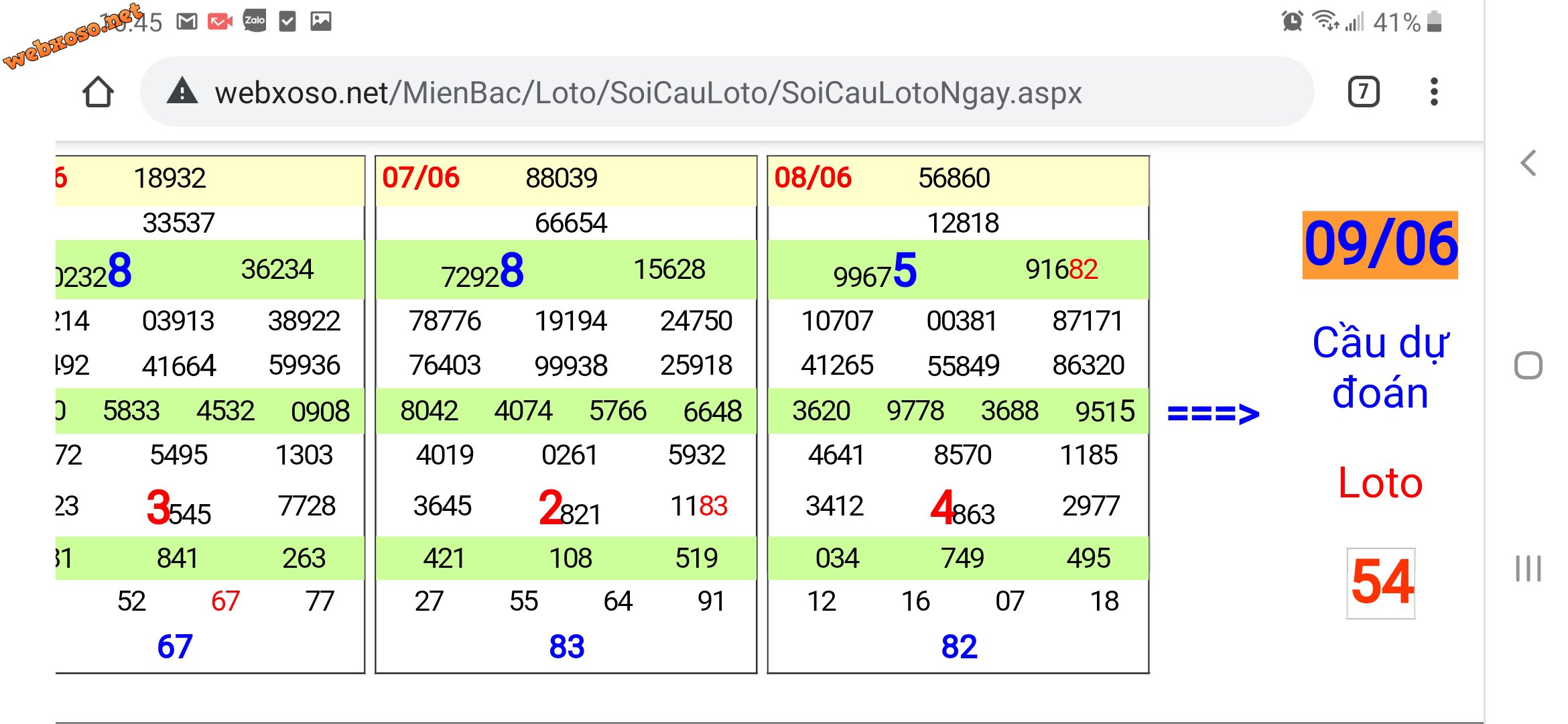Tap the Android recent apps button

coord(1528,568)
